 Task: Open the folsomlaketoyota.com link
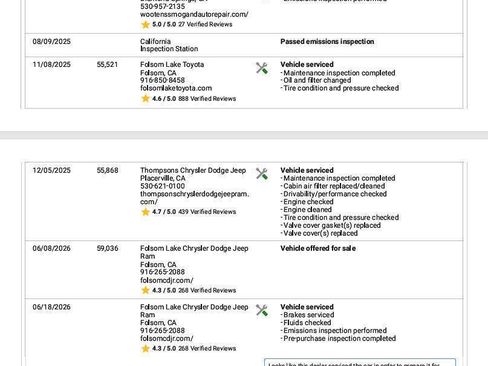(x=176, y=88)
